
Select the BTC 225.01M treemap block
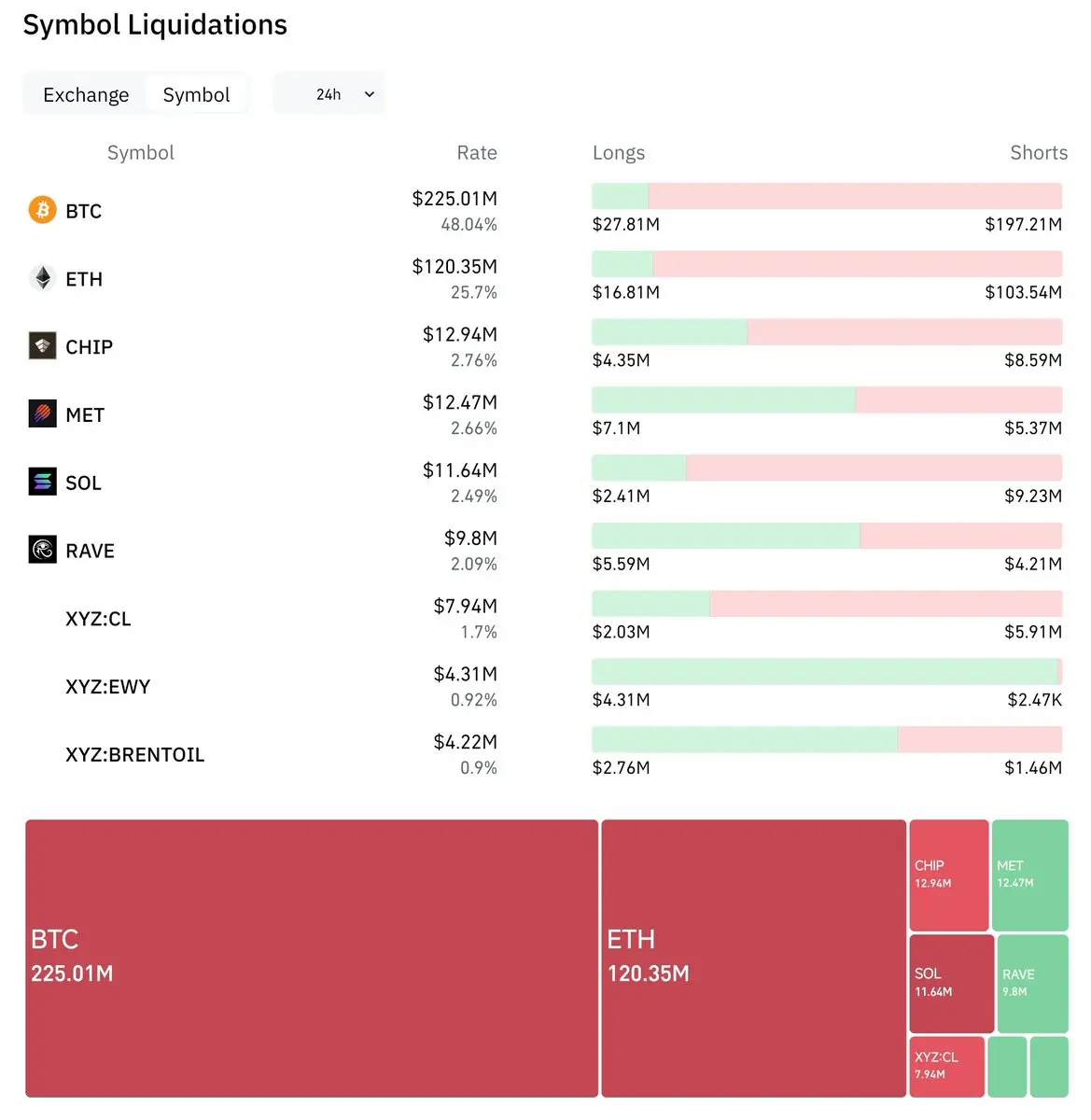tap(311, 958)
